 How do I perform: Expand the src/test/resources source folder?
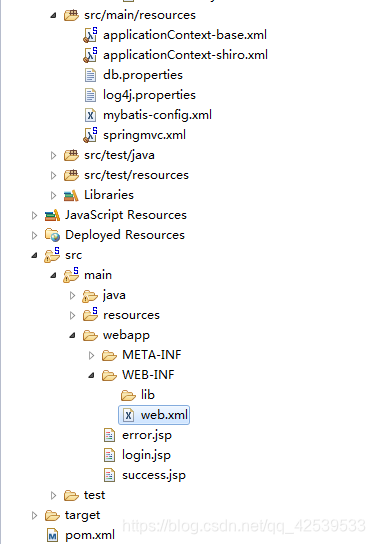click(x=53, y=176)
